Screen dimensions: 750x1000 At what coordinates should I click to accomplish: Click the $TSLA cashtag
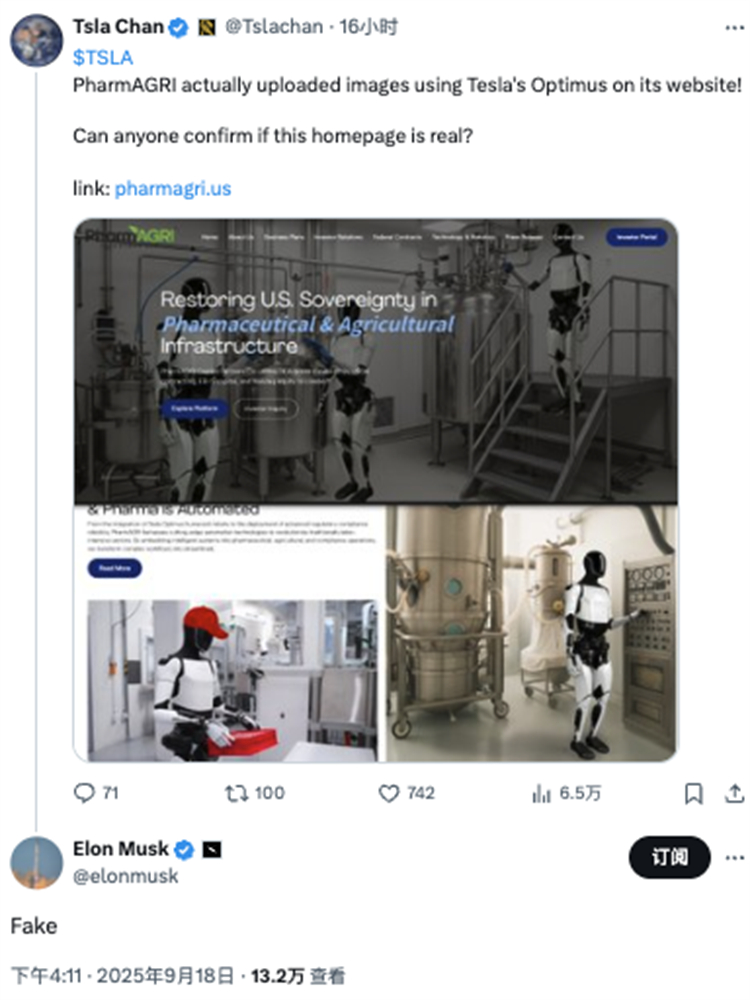pos(103,58)
